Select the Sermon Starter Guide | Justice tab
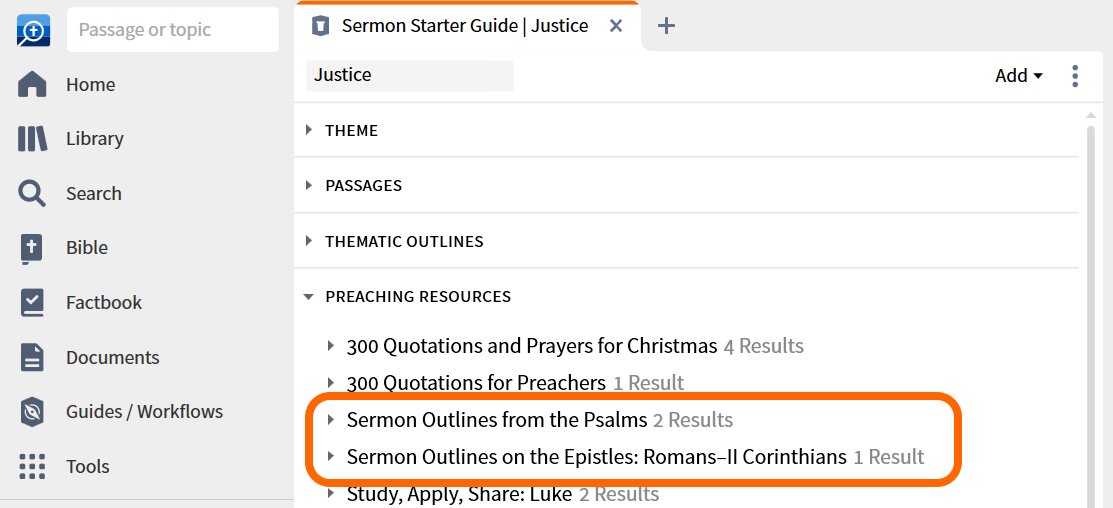The width and height of the screenshot is (1113, 508). [x=465, y=26]
